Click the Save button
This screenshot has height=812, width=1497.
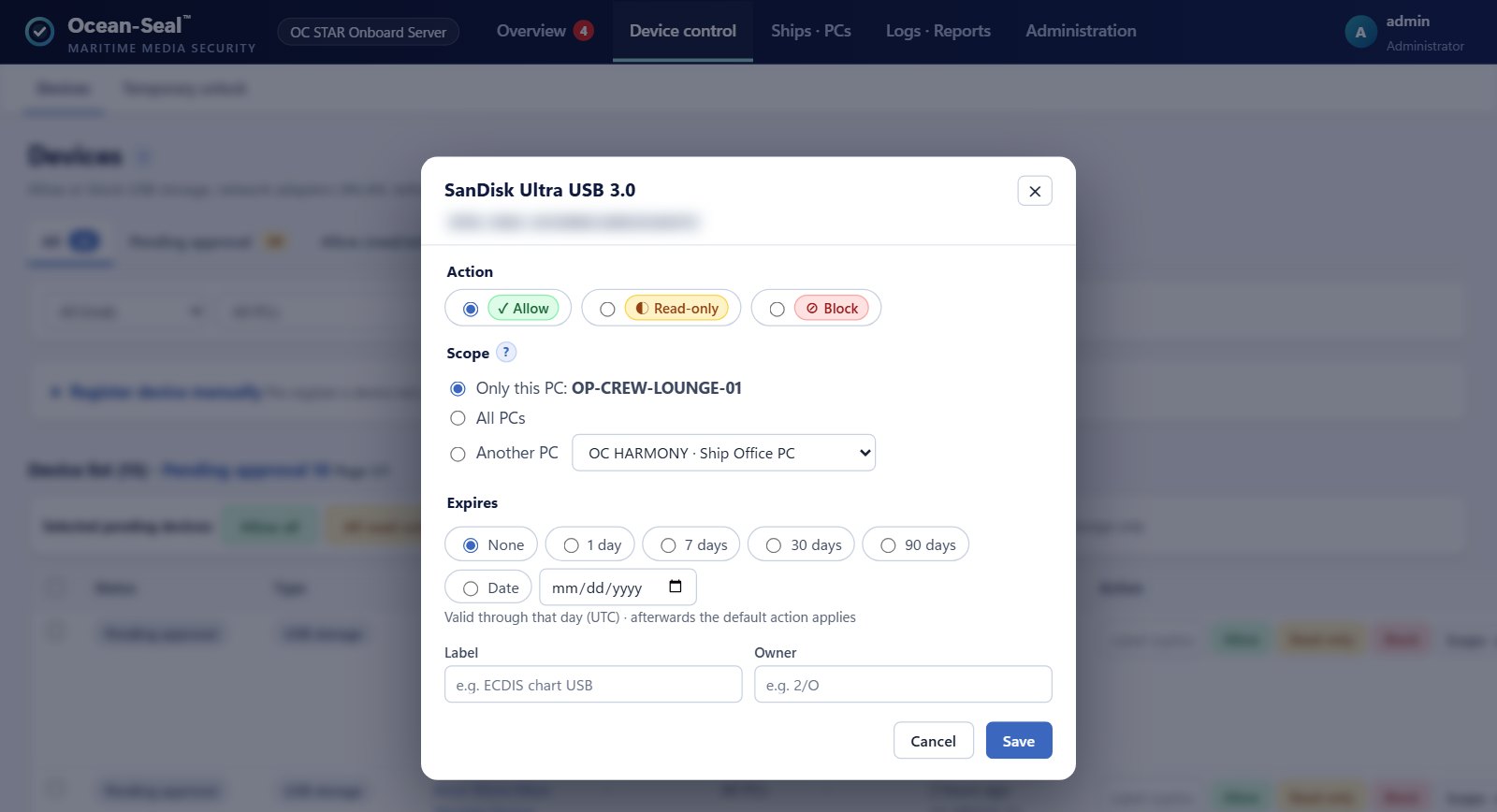(x=1019, y=740)
